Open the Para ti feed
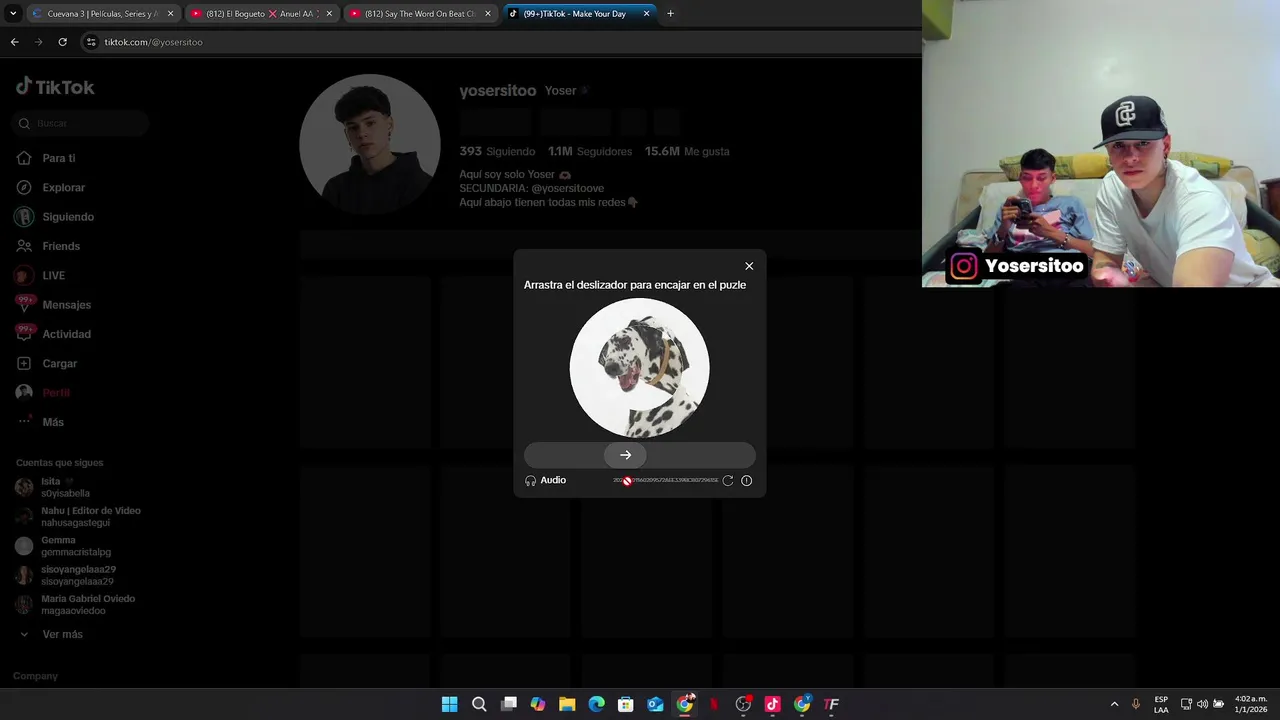Screen dimensions: 1280x720 tap(58, 158)
